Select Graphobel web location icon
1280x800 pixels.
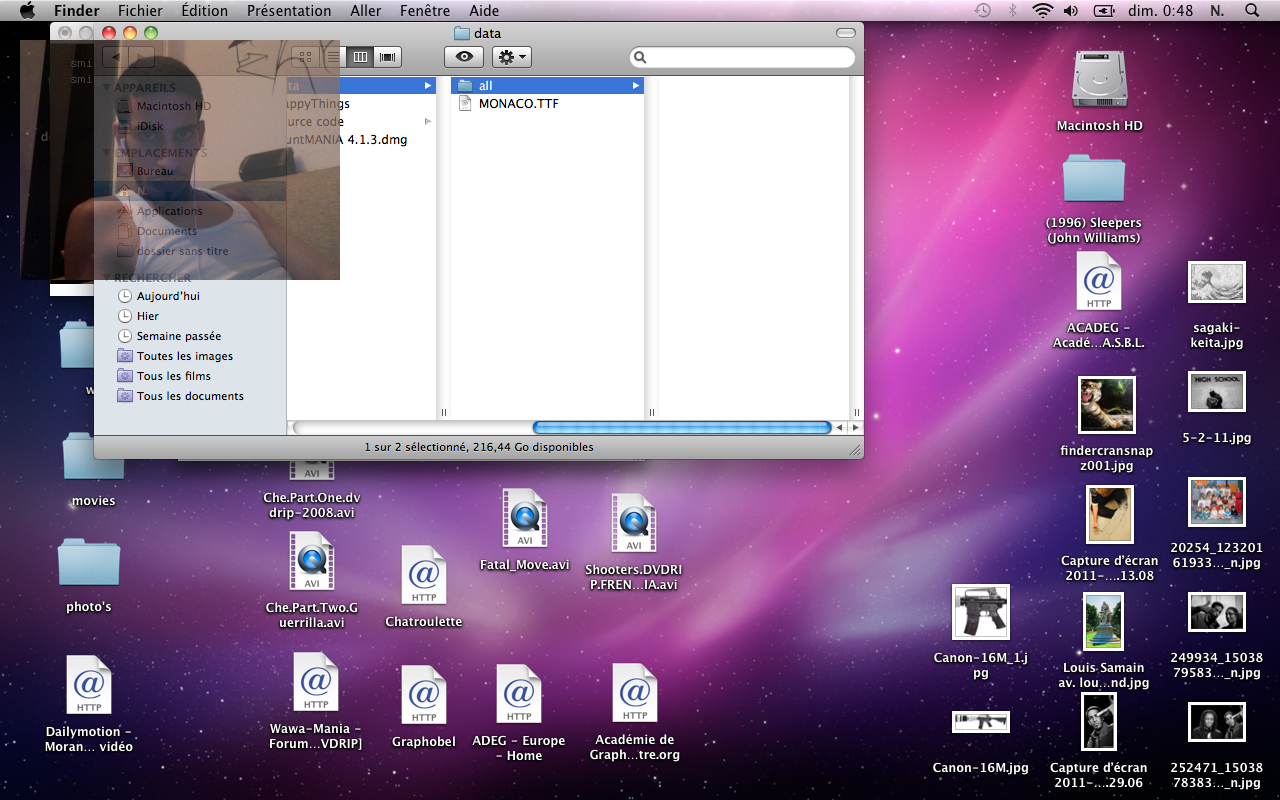pyautogui.click(x=423, y=695)
